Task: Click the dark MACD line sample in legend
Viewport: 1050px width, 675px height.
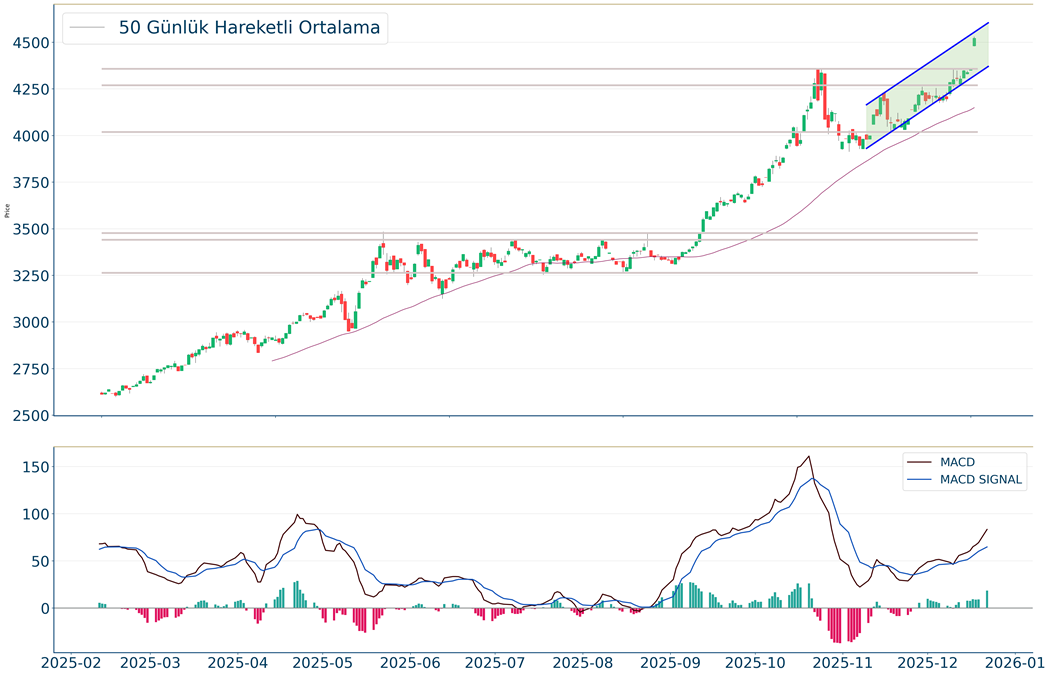Action: tap(920, 462)
